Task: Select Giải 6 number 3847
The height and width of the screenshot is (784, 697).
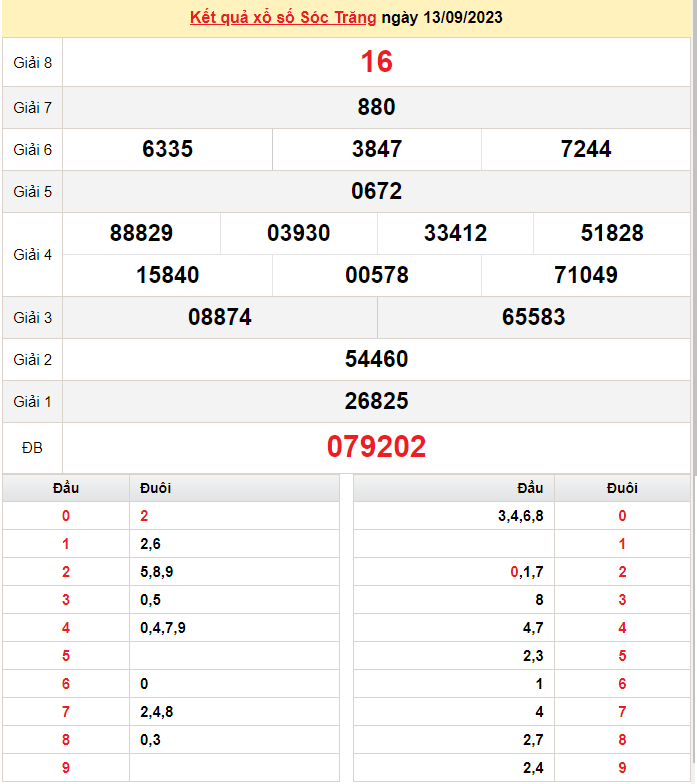Action: (377, 149)
